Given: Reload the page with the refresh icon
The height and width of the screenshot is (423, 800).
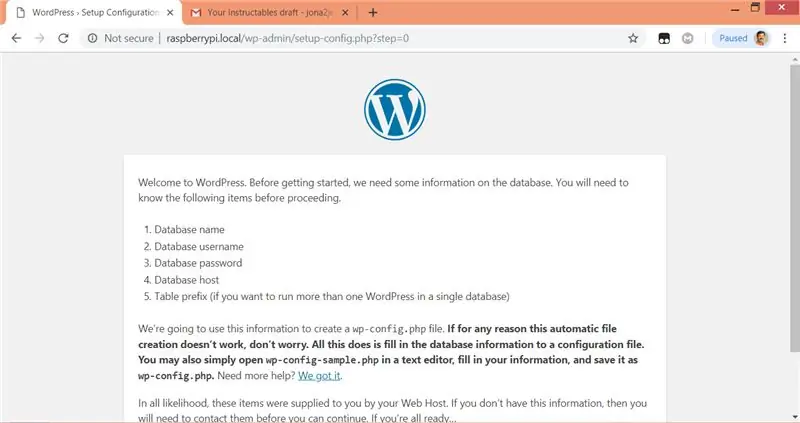Looking at the screenshot, I should pyautogui.click(x=63, y=38).
